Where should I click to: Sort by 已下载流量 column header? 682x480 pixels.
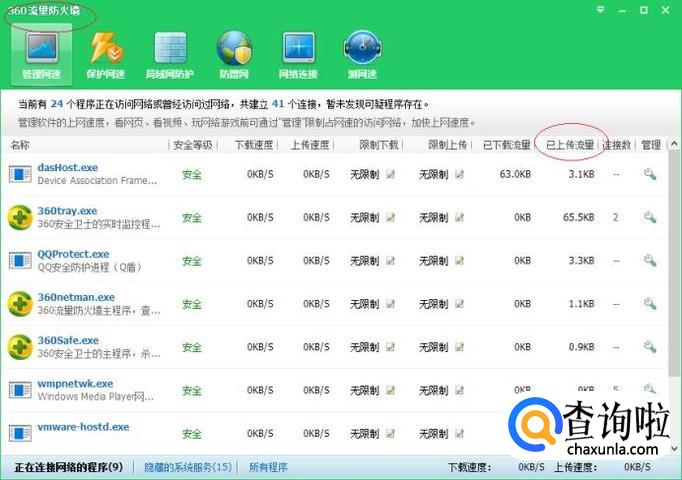point(507,145)
